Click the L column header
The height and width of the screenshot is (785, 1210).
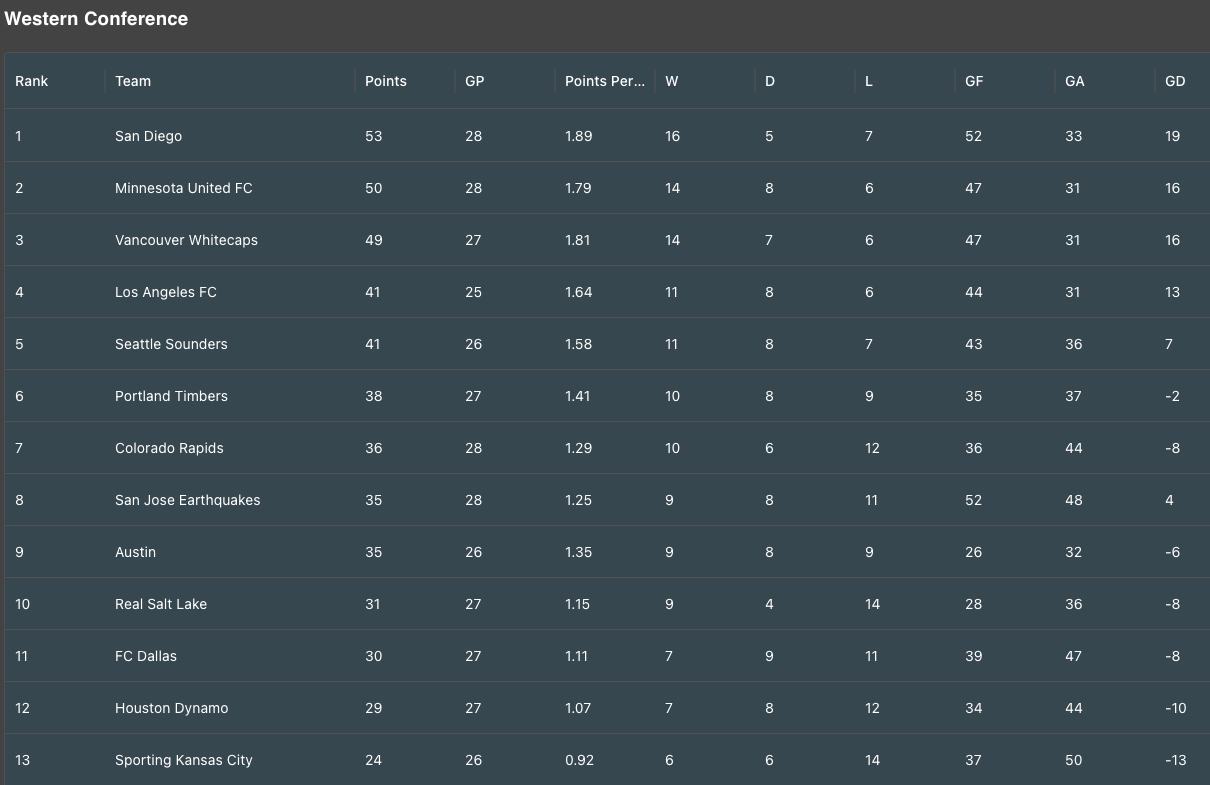coord(869,81)
